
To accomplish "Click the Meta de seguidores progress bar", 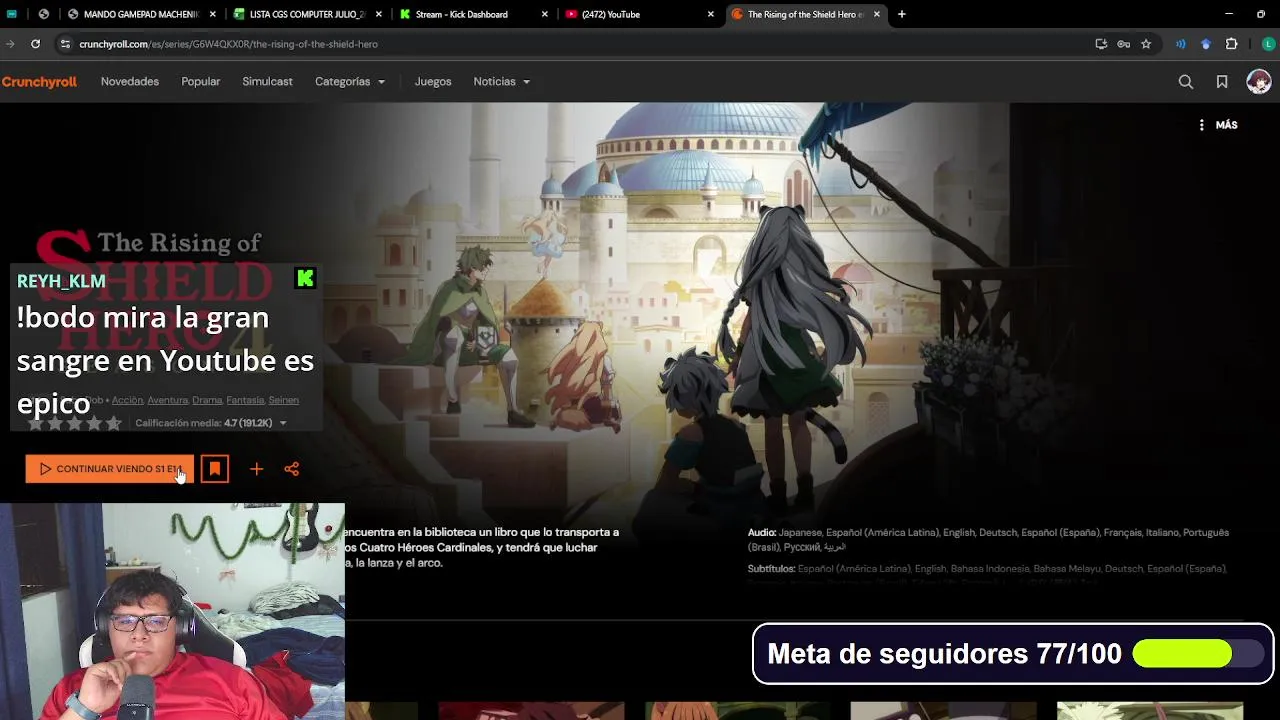I will click(x=1196, y=654).
